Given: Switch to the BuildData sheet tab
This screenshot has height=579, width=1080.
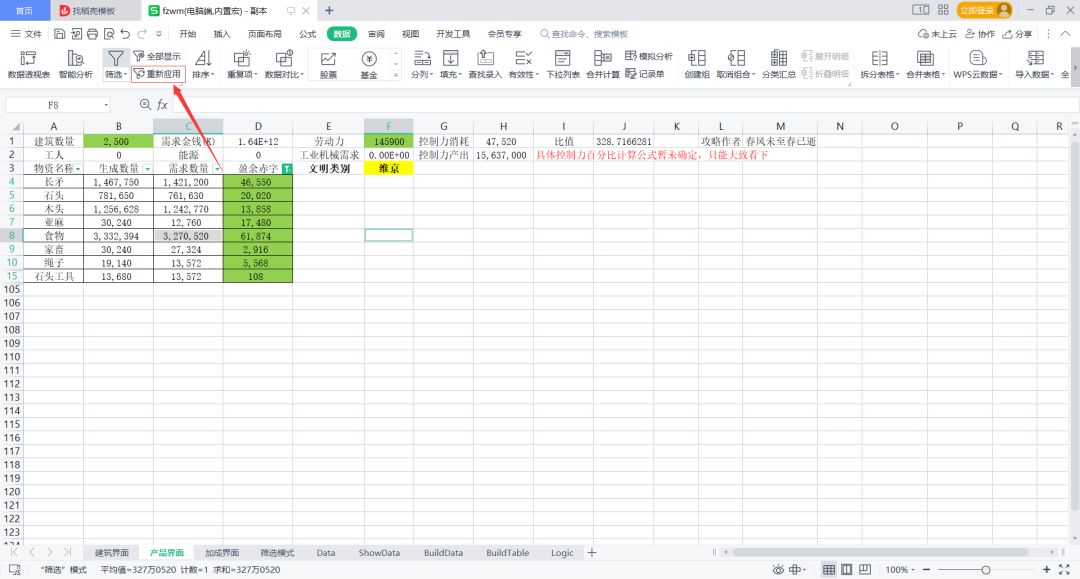Looking at the screenshot, I should tap(443, 552).
